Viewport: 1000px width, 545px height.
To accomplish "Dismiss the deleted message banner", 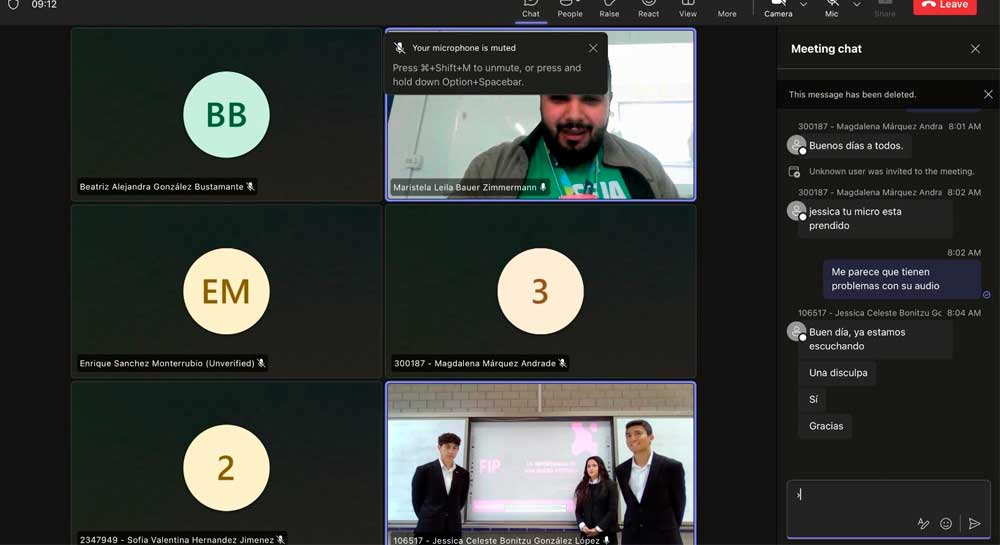I will [988, 94].
